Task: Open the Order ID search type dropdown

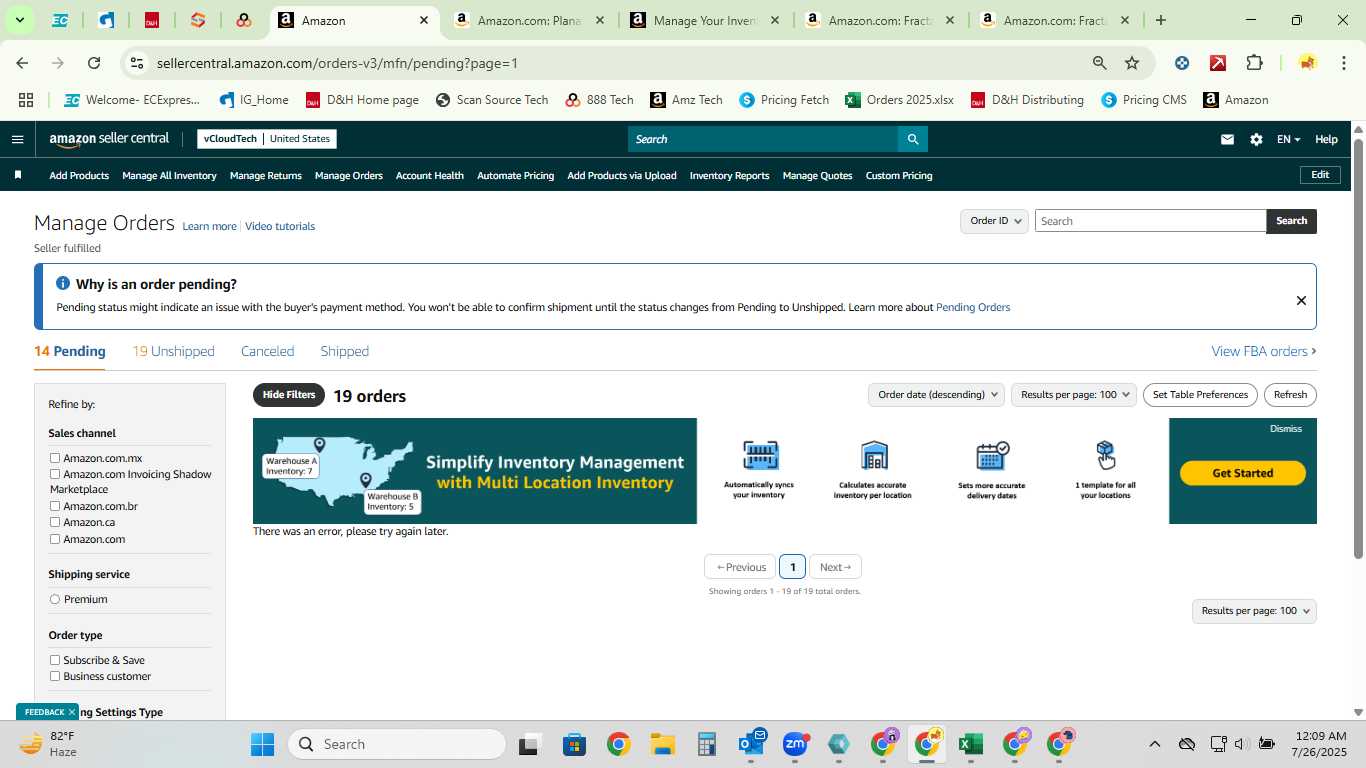Action: (994, 221)
